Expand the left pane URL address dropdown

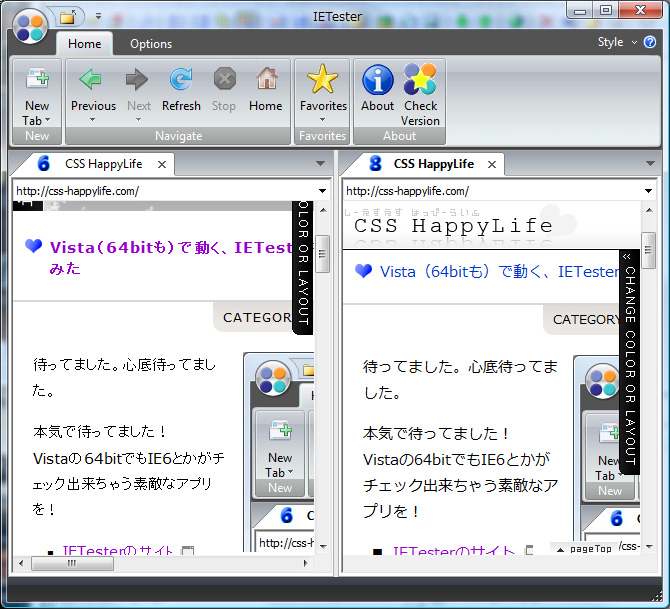click(x=322, y=191)
